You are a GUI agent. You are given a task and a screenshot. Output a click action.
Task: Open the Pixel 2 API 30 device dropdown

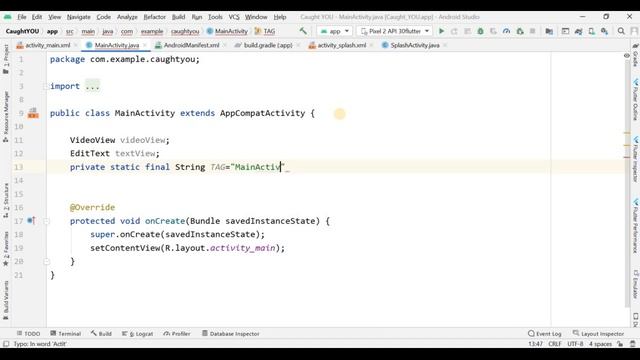395,31
